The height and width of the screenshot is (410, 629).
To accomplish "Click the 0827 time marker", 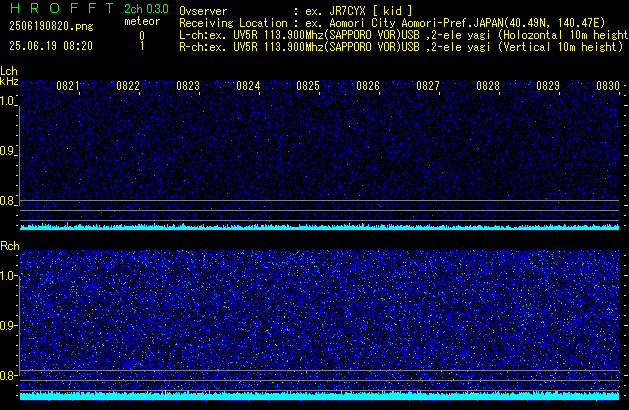I will (428, 86).
